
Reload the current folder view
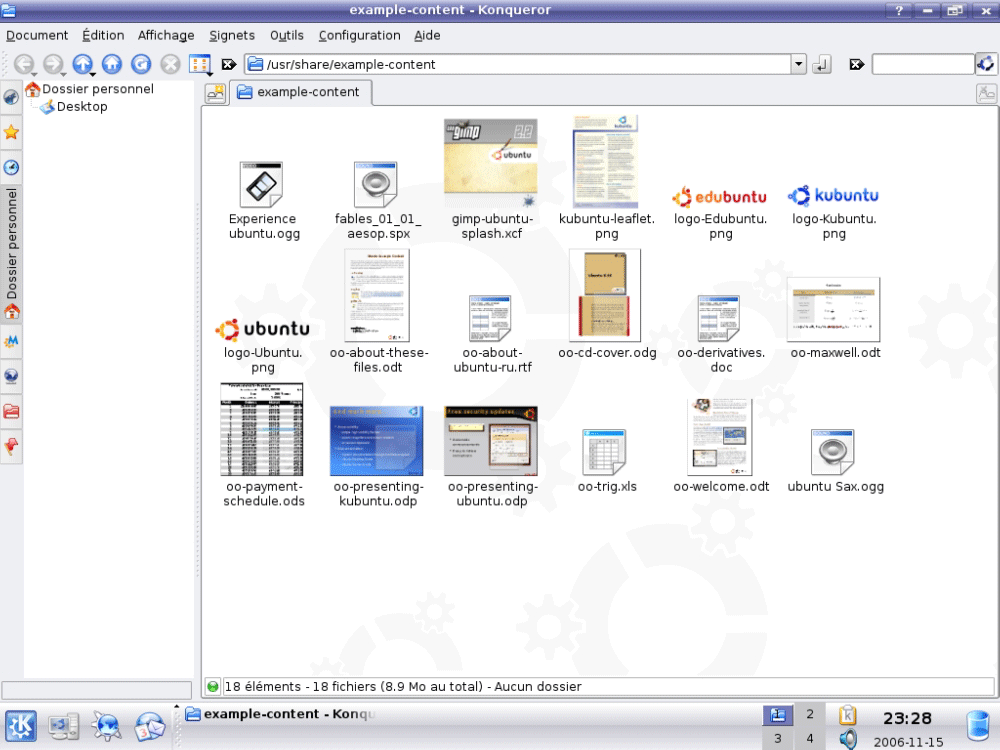(x=141, y=64)
